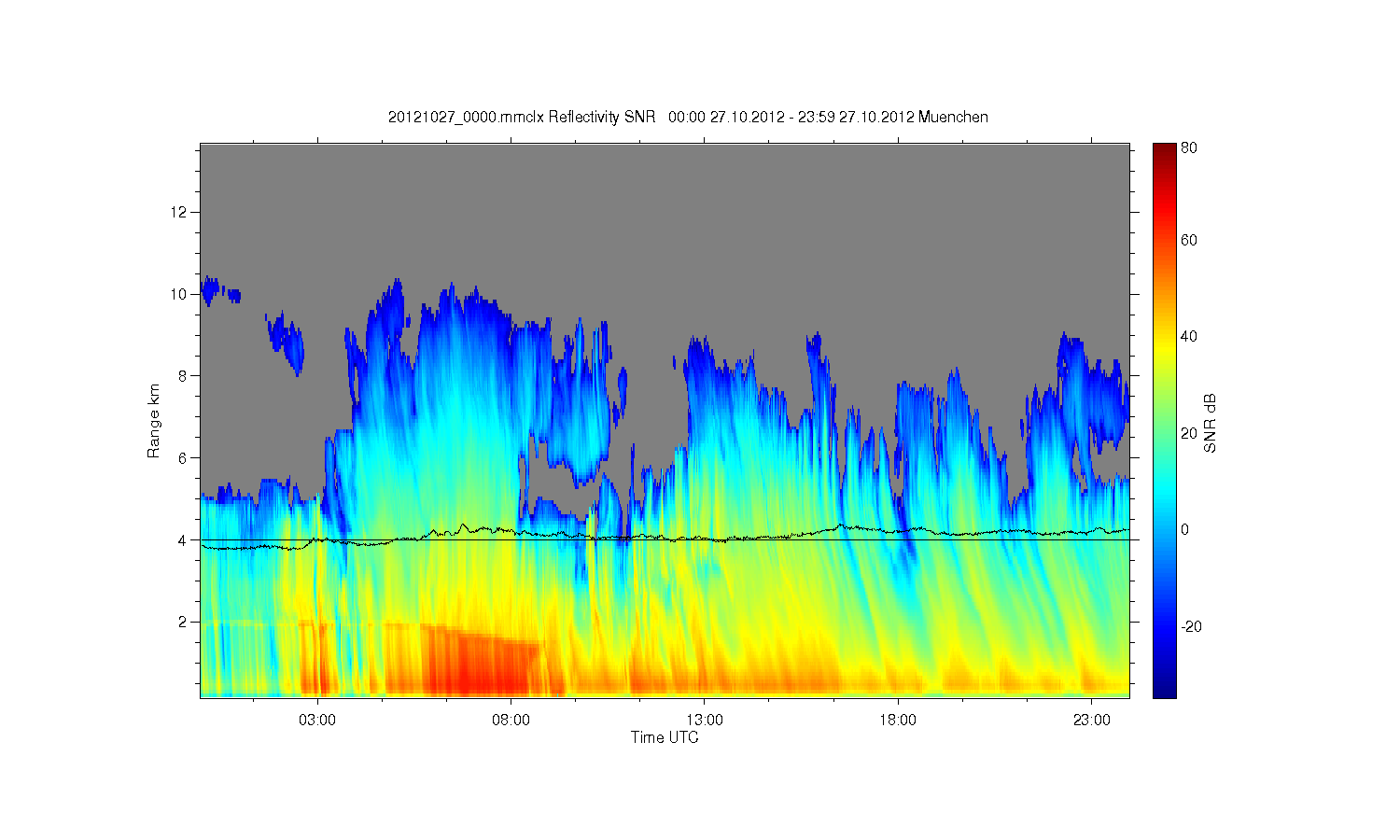Click the dark red top of colorbar
The height and width of the screenshot is (840, 1400).
point(1164,152)
